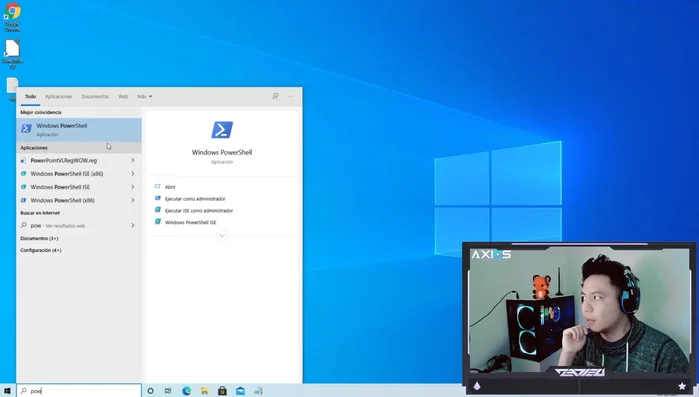Click the PowerShell ISE (x86) result icon
This screenshot has height=397, width=699.
[23, 174]
